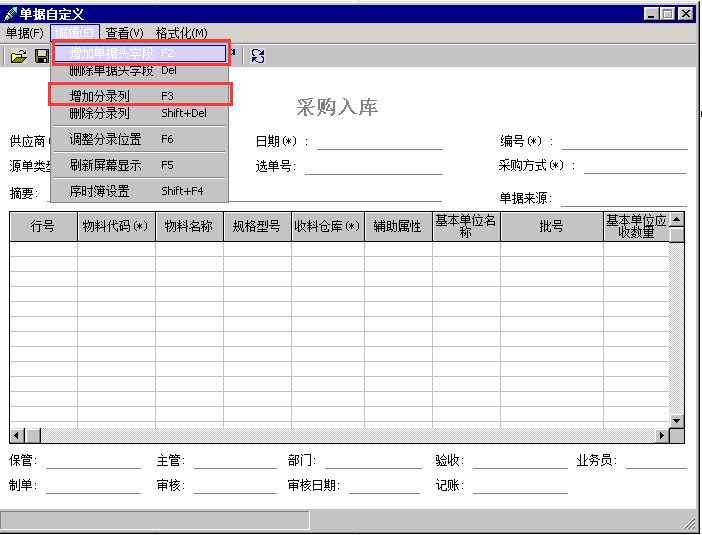
Task: Click the 批号 column header
Action: point(551,227)
